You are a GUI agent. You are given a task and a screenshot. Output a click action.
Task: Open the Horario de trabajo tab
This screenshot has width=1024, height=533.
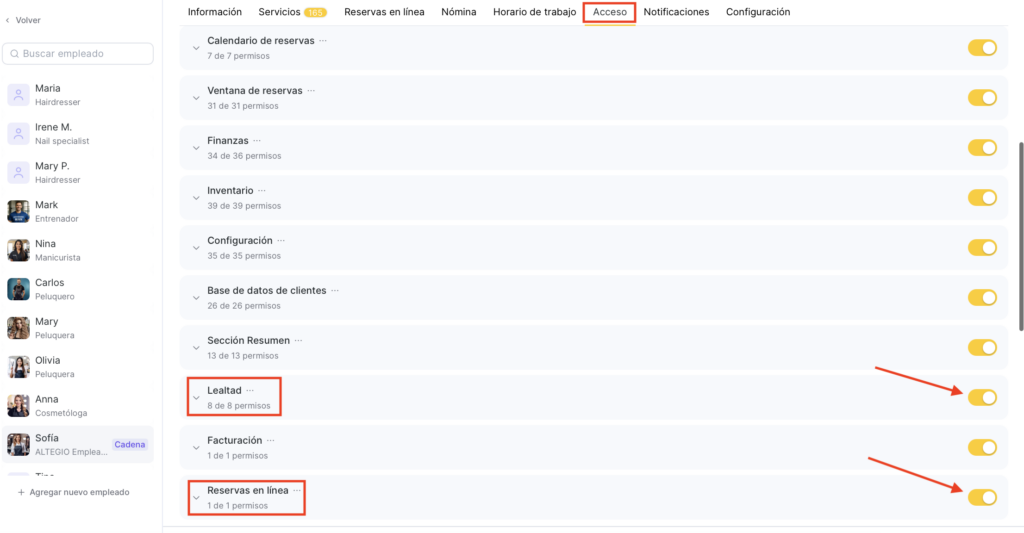(534, 12)
